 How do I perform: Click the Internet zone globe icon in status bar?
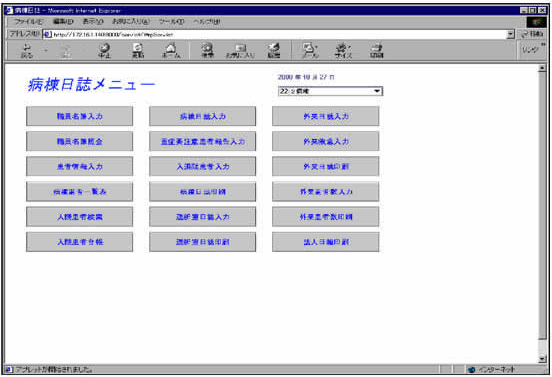pyautogui.click(x=472, y=369)
